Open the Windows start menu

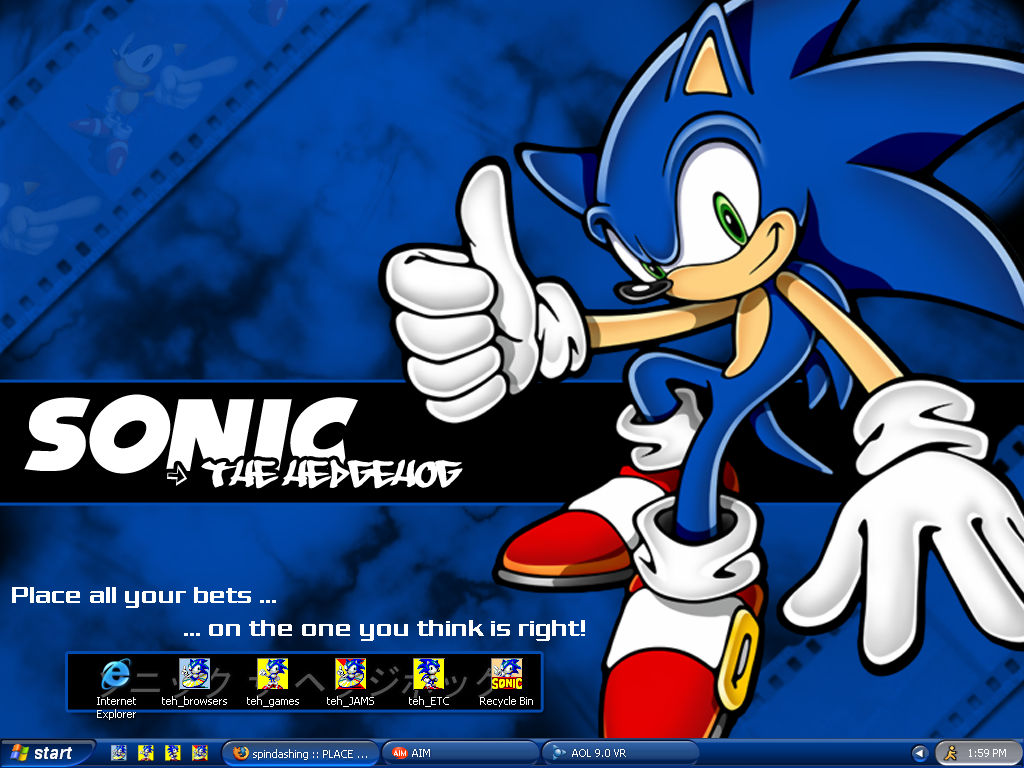[47, 753]
